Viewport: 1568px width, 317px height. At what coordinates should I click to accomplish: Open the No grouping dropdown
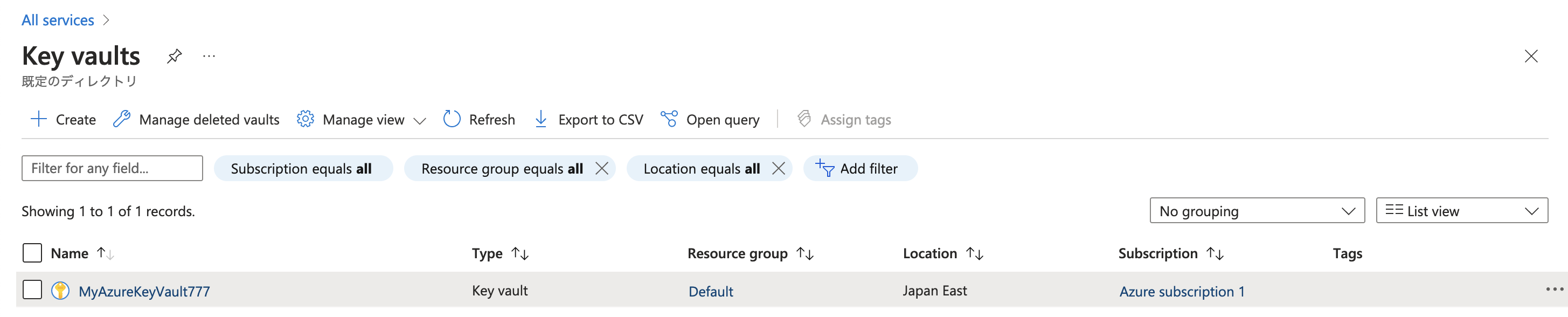point(1257,210)
